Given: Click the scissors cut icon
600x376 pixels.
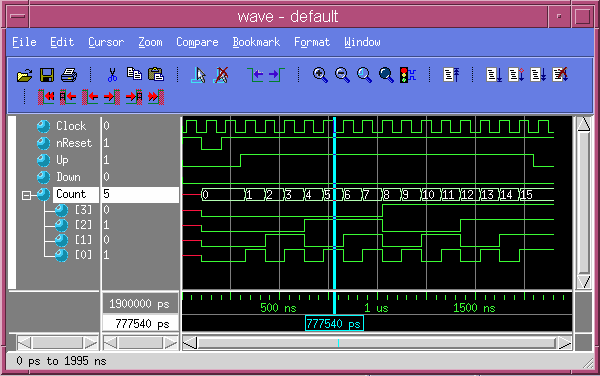Looking at the screenshot, I should click(x=112, y=75).
